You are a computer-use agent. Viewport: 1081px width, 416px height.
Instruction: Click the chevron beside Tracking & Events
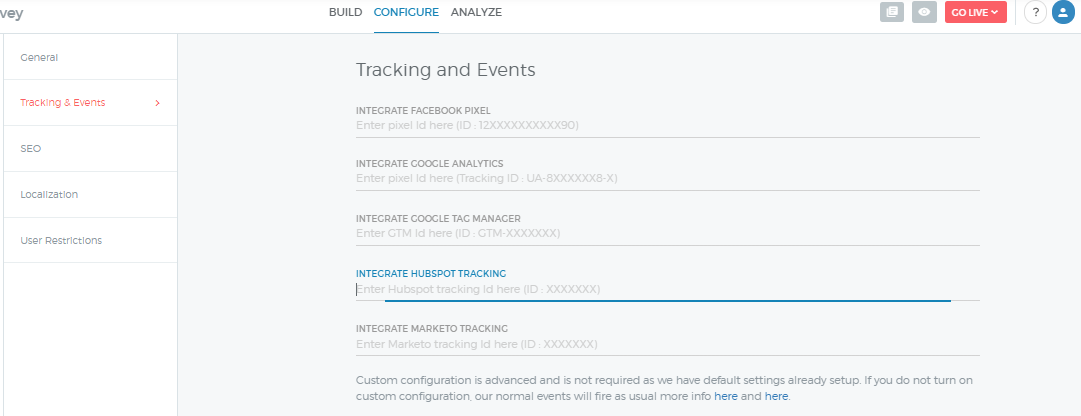158,103
